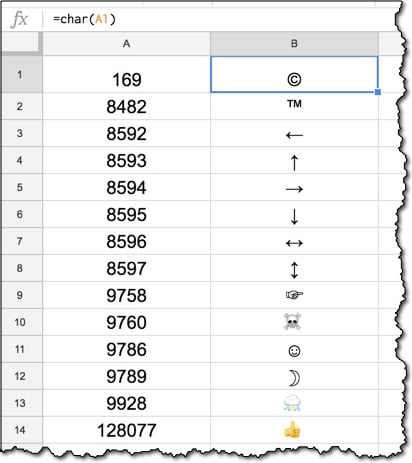This screenshot has width=412, height=463.
Task: Select the pointing hand symbol cell
Action: [294, 295]
